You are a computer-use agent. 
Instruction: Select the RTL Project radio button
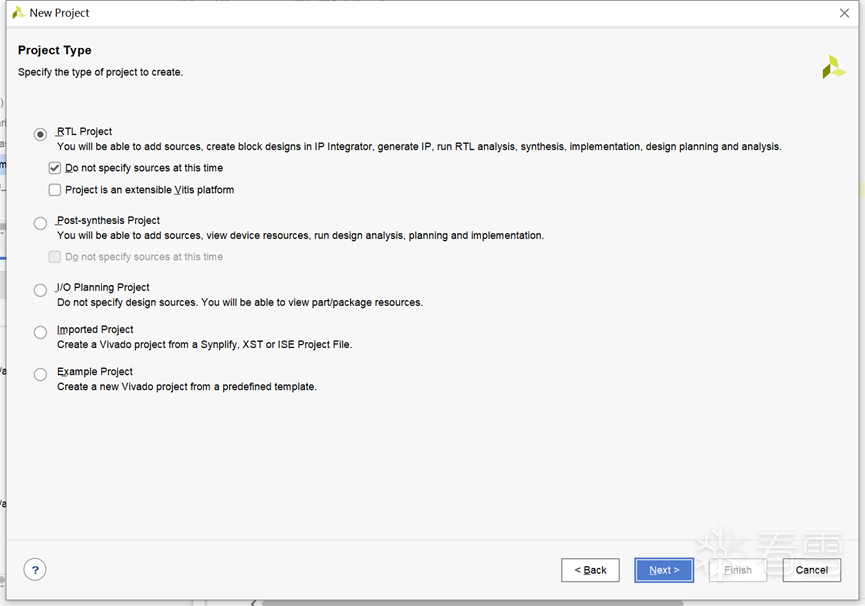tap(40, 134)
